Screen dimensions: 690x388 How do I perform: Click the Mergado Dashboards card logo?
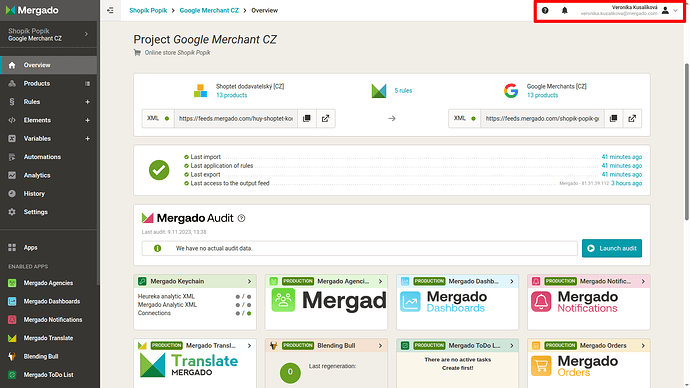coord(444,302)
